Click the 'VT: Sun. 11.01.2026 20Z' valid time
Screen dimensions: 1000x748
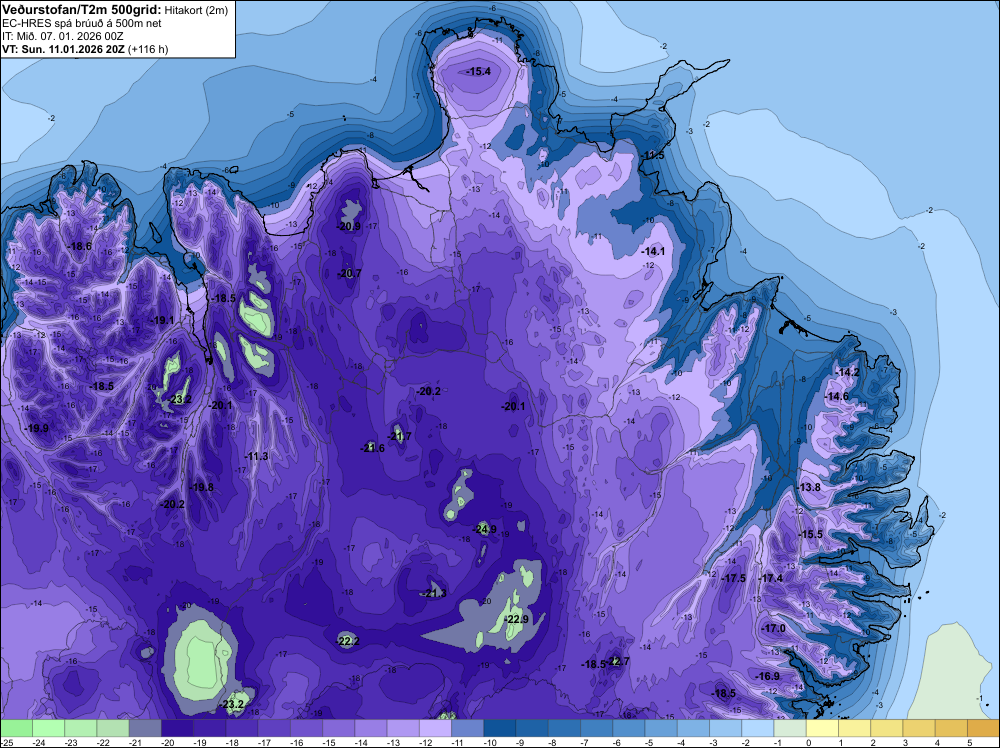coord(64,49)
